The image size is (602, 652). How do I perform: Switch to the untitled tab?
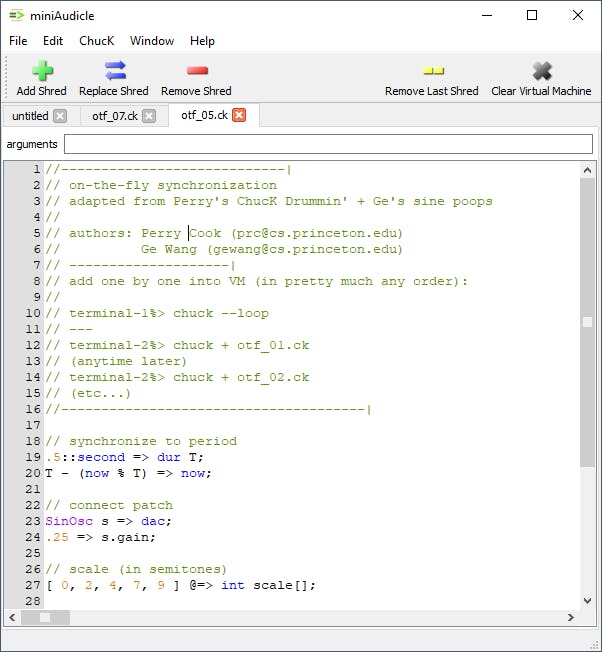tap(30, 116)
